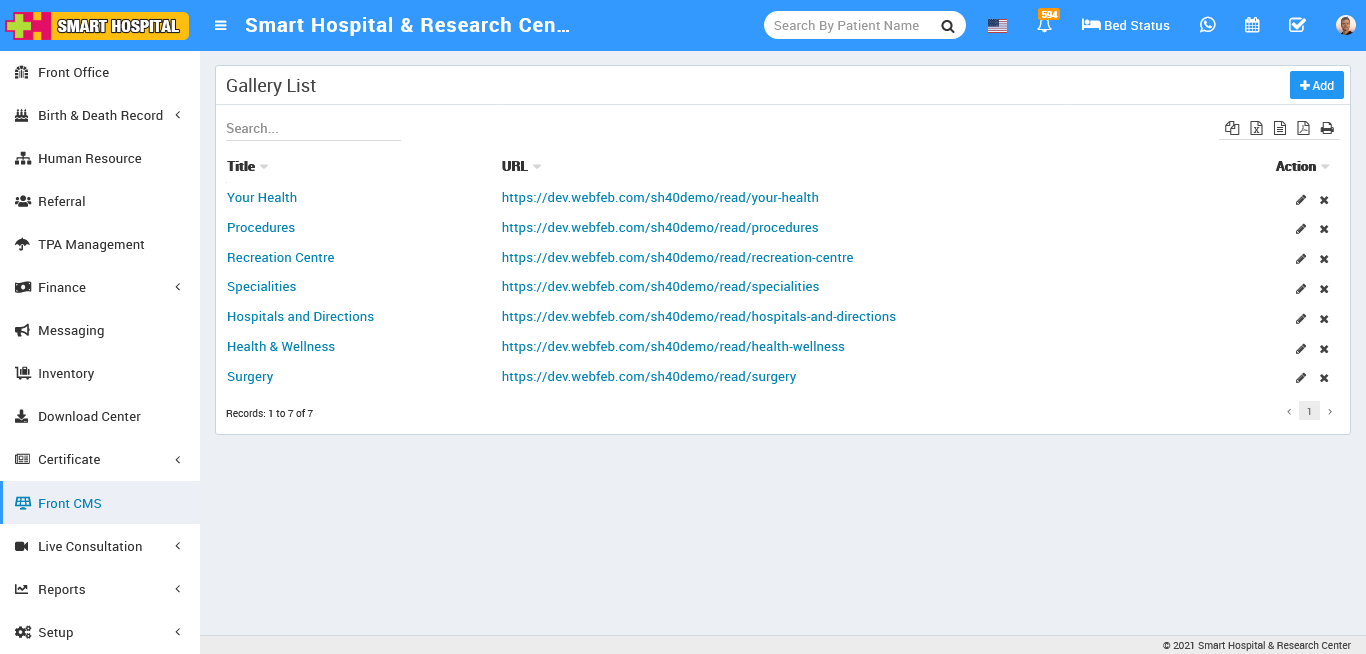Screen dimensions: 1366x654
Task: Open the US flag language selector
Action: pos(997,26)
